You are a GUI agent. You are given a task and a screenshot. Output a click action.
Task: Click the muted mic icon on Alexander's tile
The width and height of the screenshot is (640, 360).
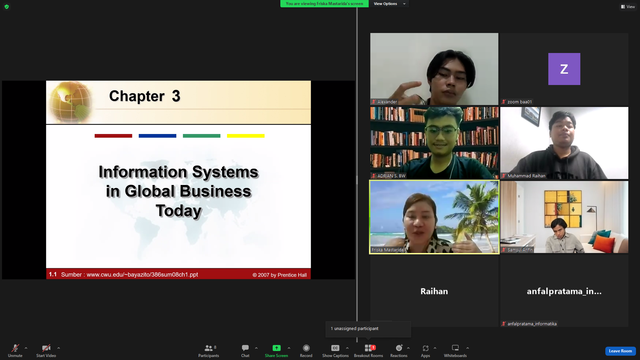373,102
